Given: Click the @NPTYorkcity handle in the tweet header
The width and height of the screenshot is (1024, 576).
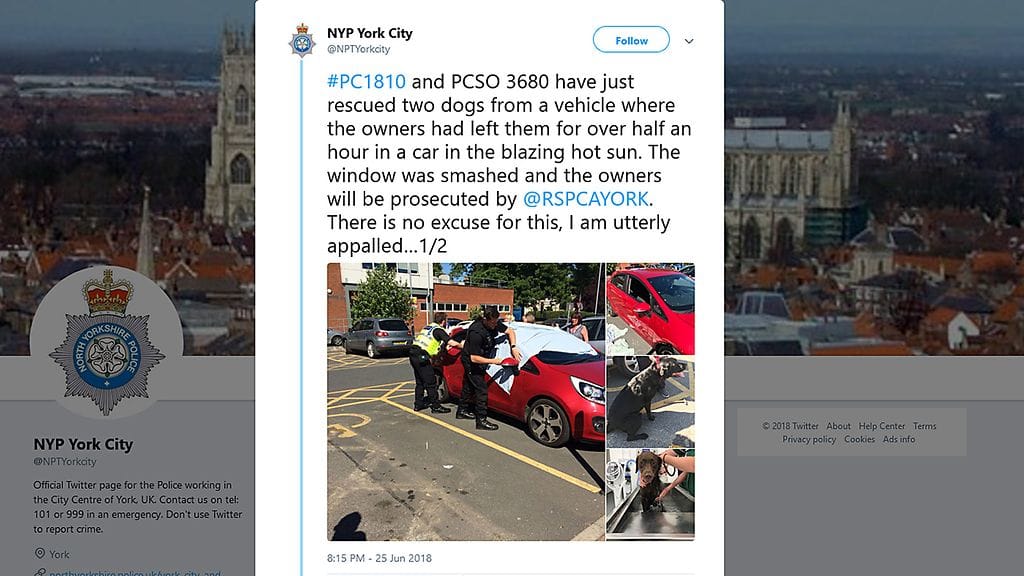Looking at the screenshot, I should click(x=359, y=49).
